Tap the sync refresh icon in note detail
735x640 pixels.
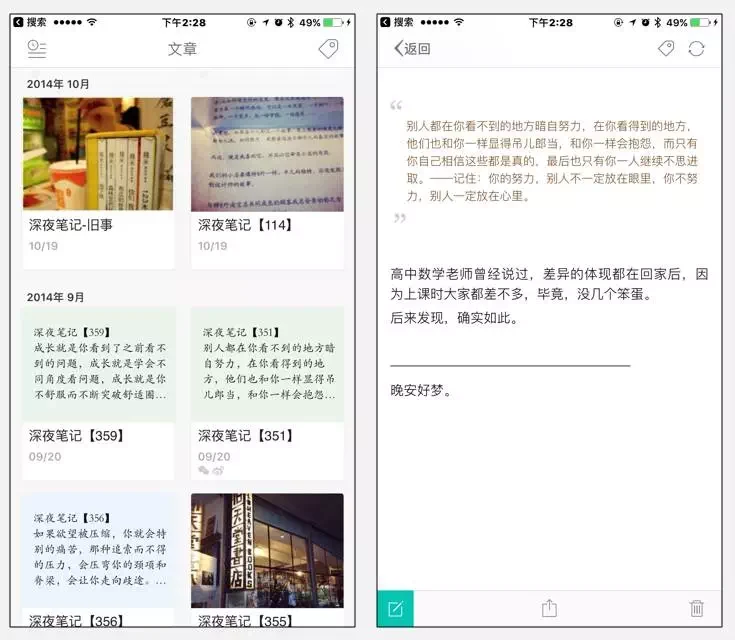pyautogui.click(x=696, y=49)
